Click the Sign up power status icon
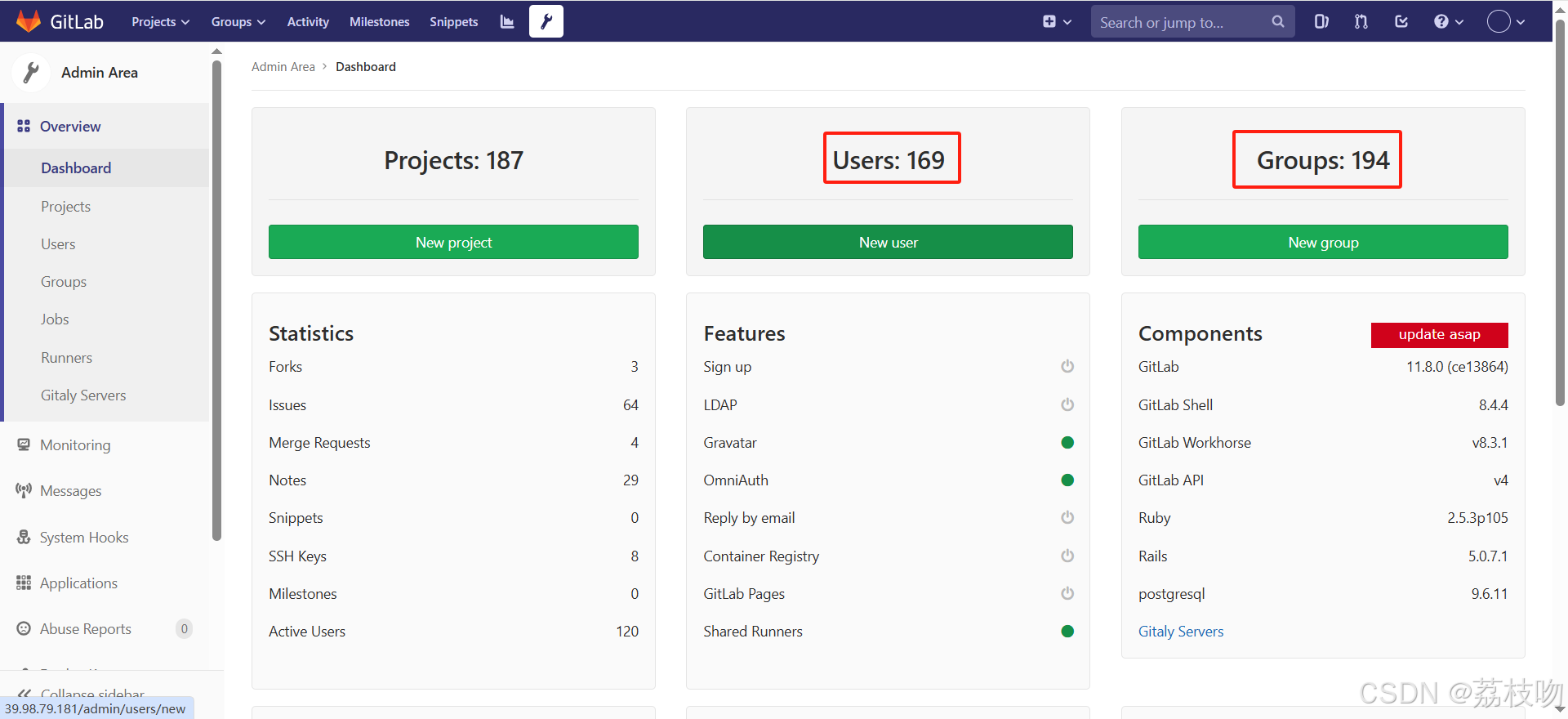This screenshot has height=719, width=1568. (x=1067, y=366)
